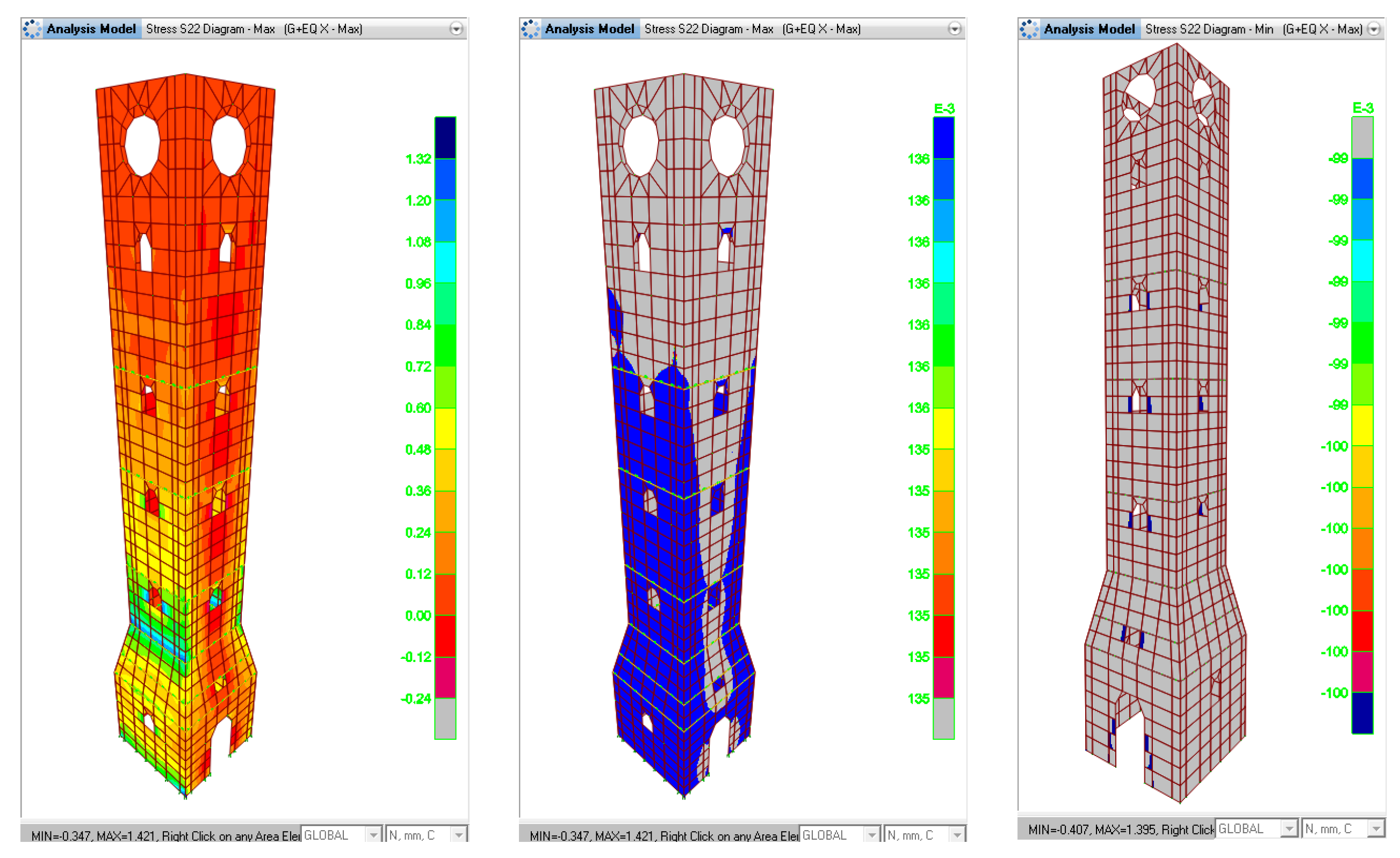
Task: Open 'N, mm, C' units dropdown in left window
Action: point(426,835)
